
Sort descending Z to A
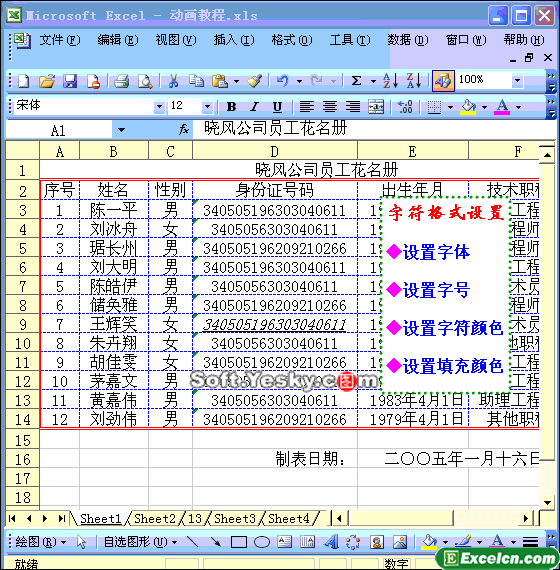click(x=414, y=81)
